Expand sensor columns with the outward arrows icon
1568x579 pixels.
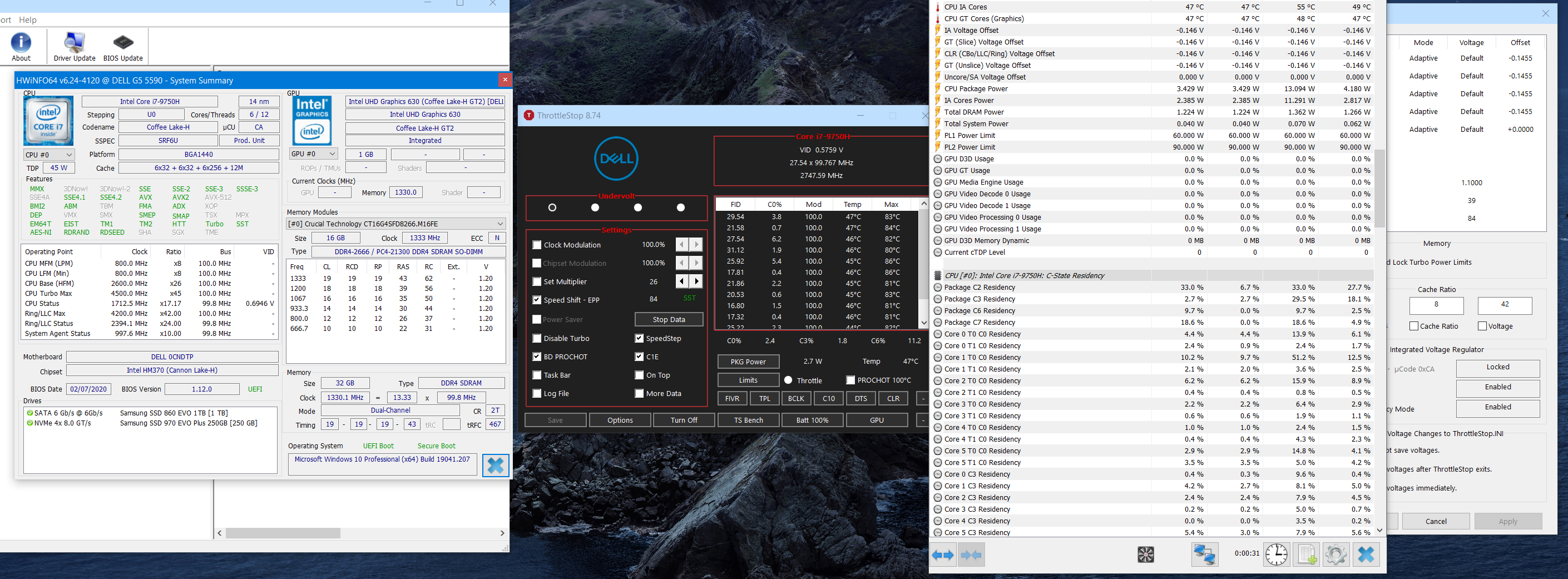pos(943,555)
